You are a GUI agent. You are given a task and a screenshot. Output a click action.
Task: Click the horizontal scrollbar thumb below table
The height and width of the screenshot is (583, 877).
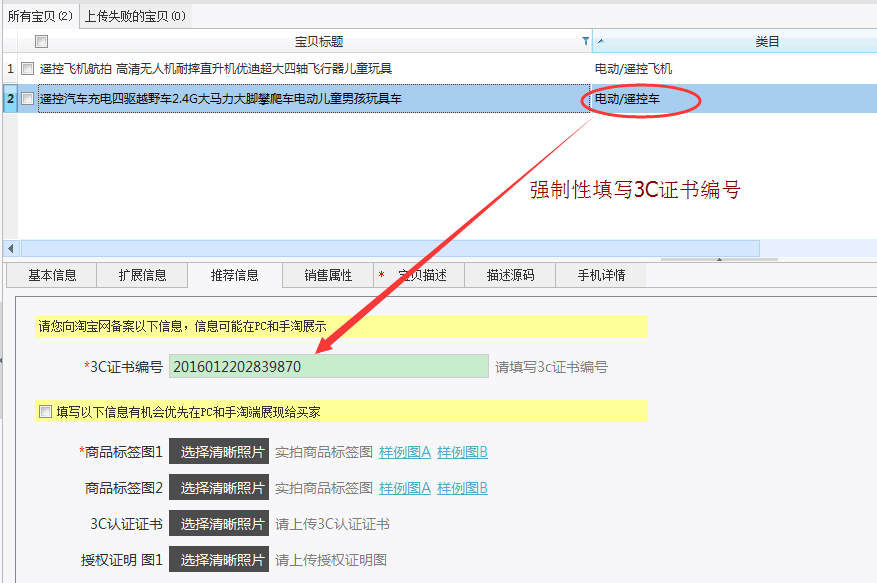coord(390,248)
